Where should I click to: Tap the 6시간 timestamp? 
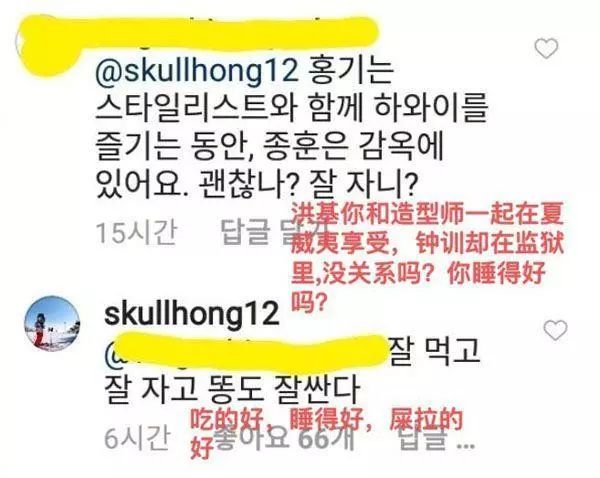click(137, 438)
